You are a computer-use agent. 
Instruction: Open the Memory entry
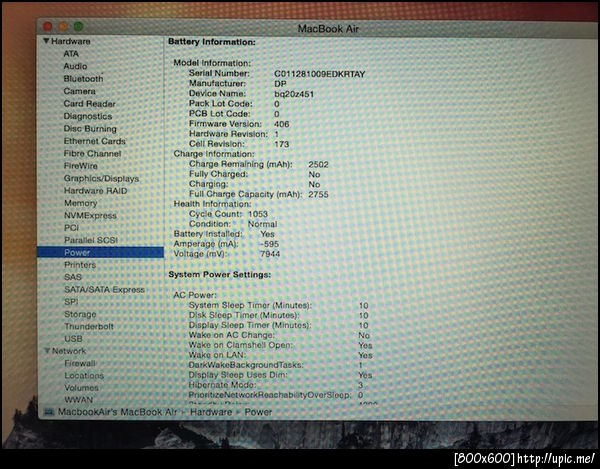[81, 203]
